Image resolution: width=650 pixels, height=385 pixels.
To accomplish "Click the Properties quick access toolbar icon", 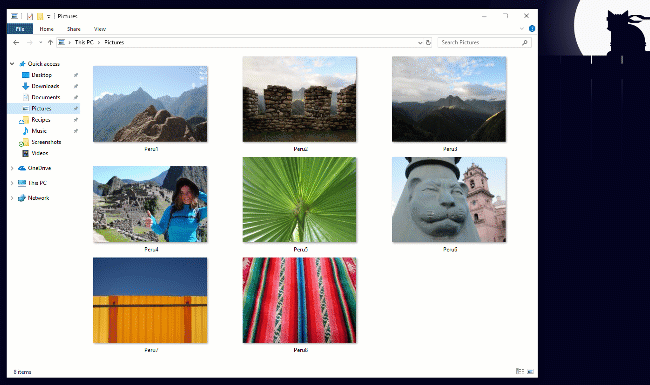I will tap(29, 16).
